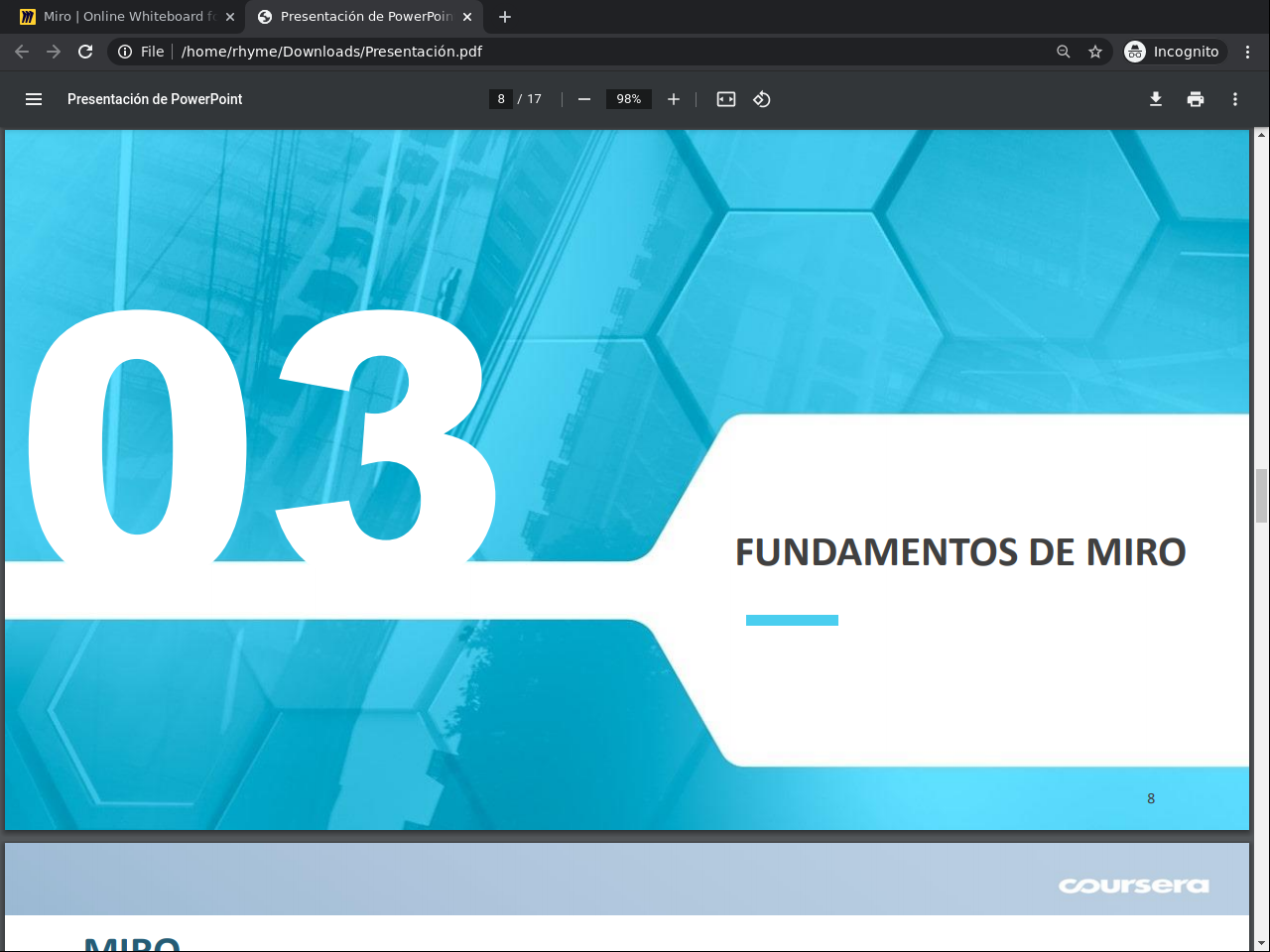Open a new browser tab
Image resolution: width=1270 pixels, height=952 pixels.
point(505,17)
